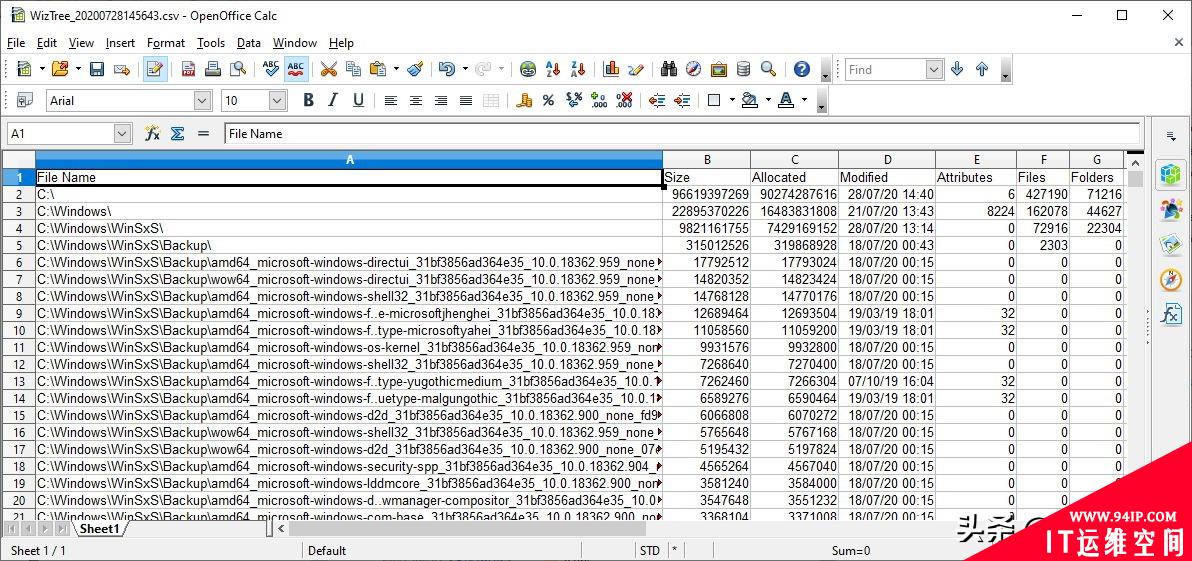Screen dimensions: 1192x561
Task: Click the Save document icon
Action: tap(97, 69)
